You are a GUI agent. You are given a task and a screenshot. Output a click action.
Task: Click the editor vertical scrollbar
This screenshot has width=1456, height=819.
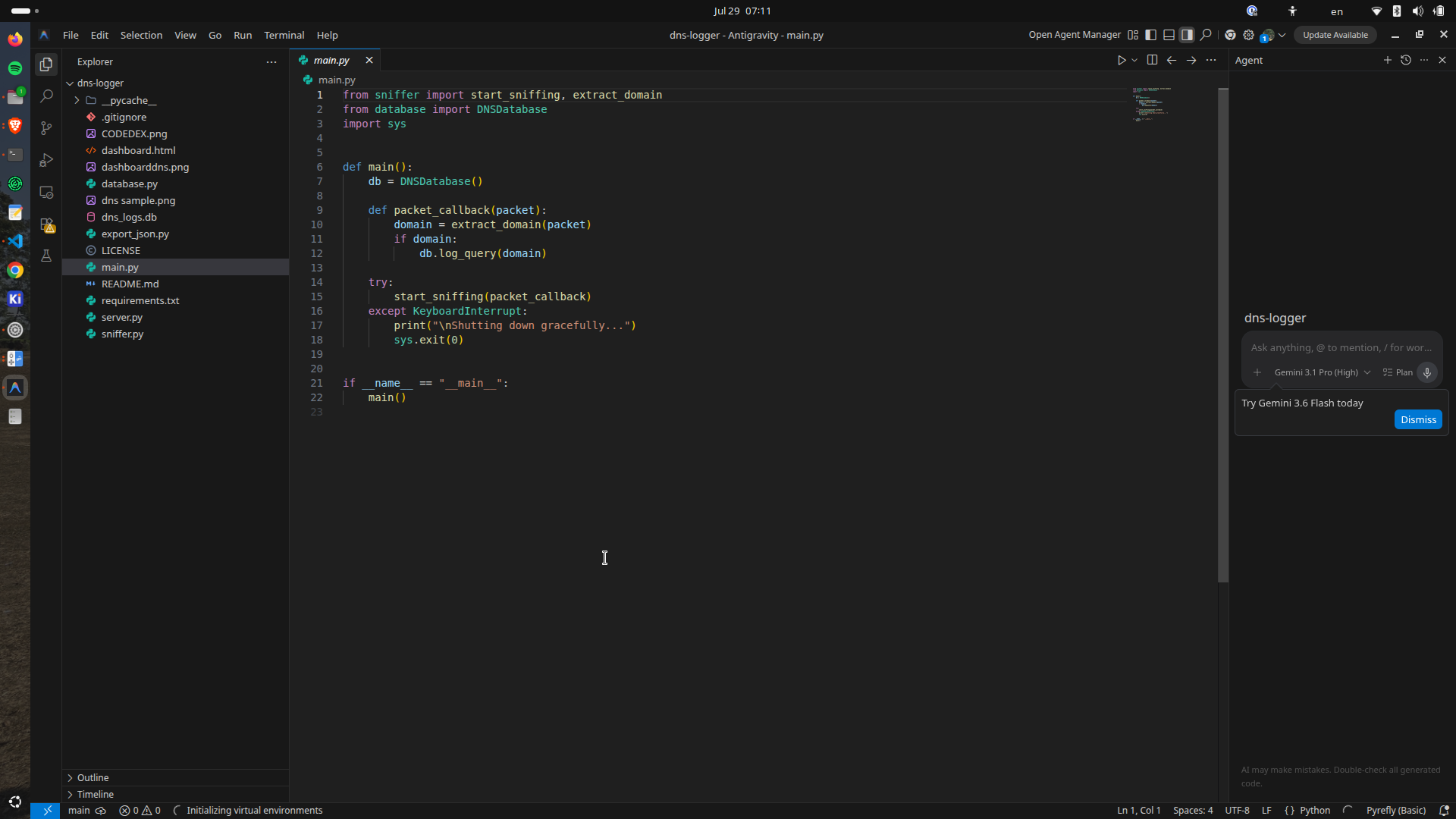(x=1222, y=335)
